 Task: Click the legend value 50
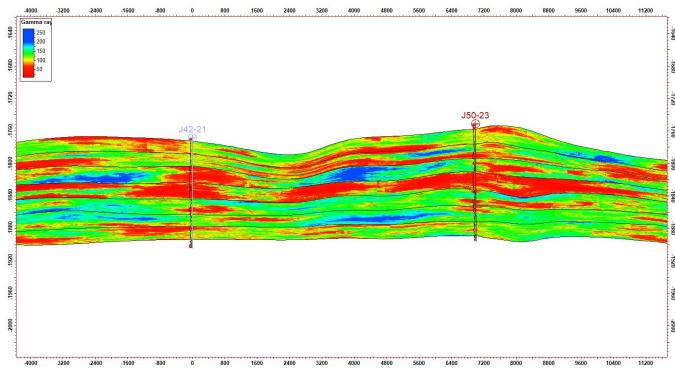(40, 69)
